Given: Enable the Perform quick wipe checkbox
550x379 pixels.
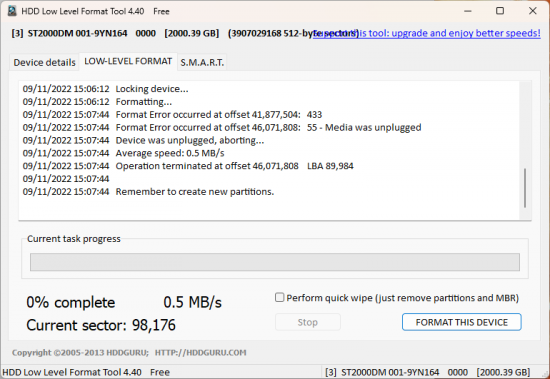Looking at the screenshot, I should (x=279, y=298).
